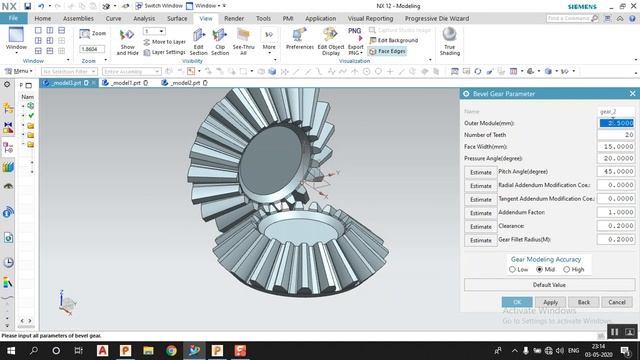The width and height of the screenshot is (640, 360).
Task: Open the resource bar settings gear
Action: [x=7, y=84]
